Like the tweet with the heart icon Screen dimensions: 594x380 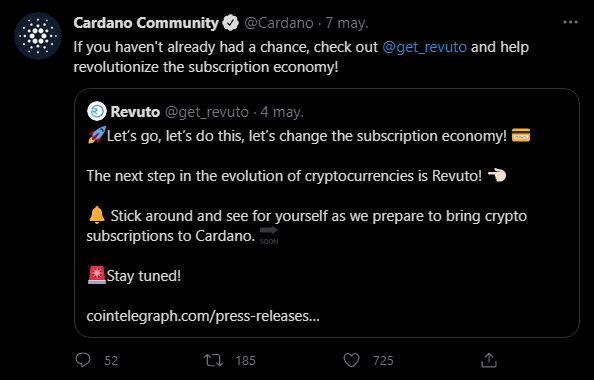351,360
